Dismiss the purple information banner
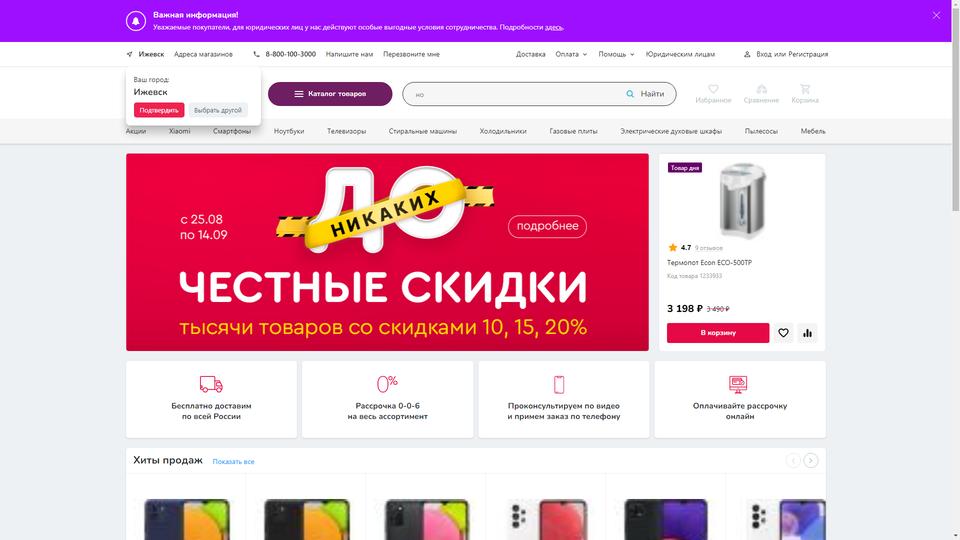 pos(936,15)
